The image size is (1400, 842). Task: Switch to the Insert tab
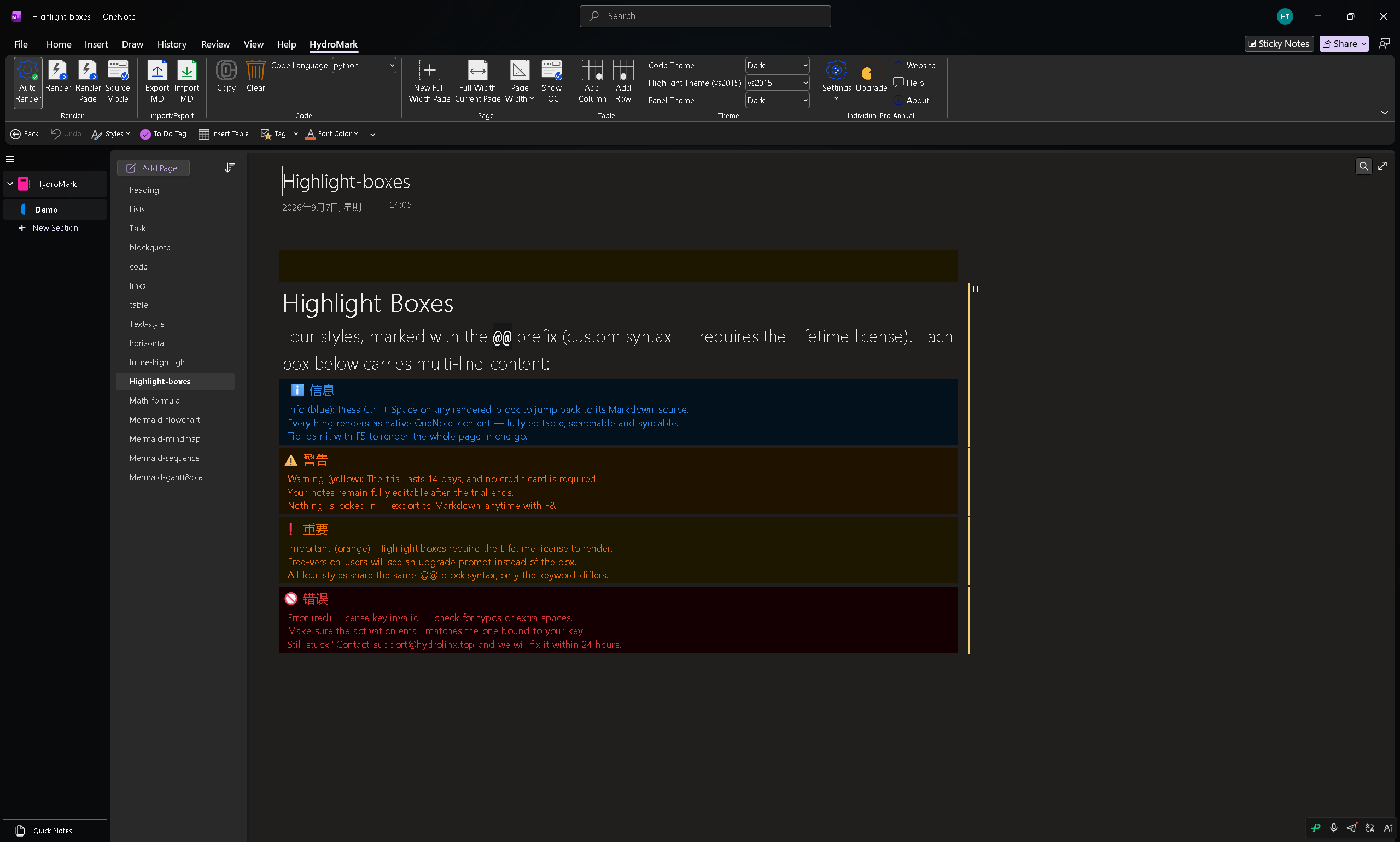point(96,44)
